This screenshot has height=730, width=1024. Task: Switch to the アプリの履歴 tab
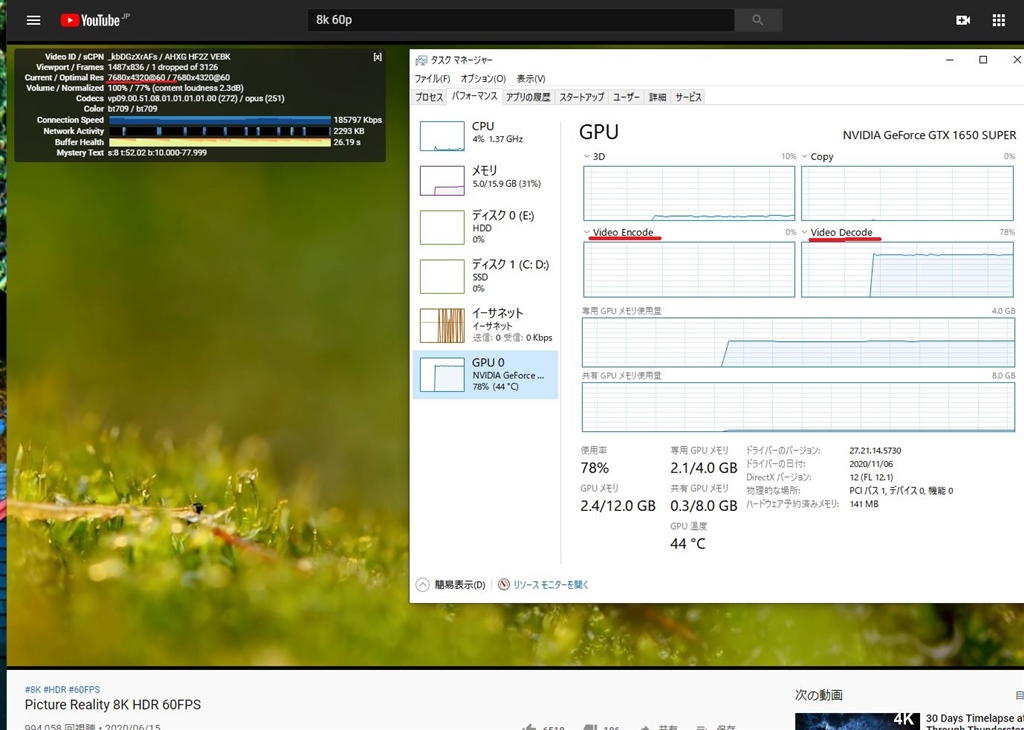click(x=528, y=97)
